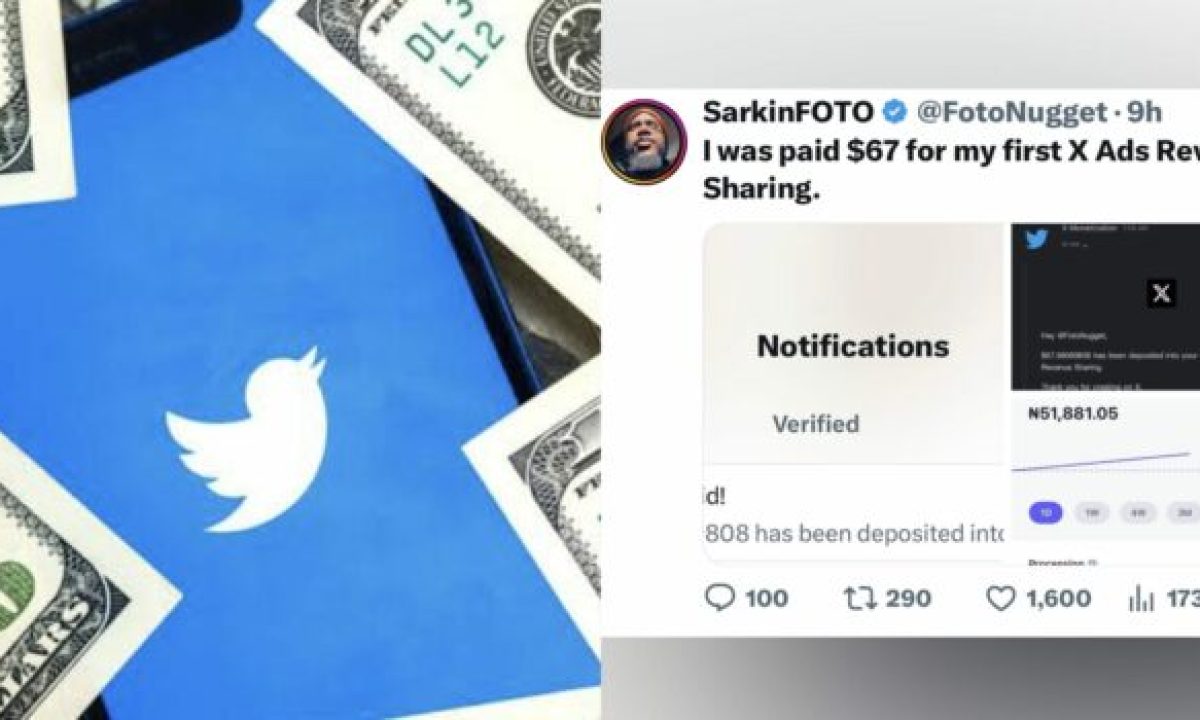1200x720 pixels.
Task: Like the tweet with heart icon
Action: click(1001, 599)
